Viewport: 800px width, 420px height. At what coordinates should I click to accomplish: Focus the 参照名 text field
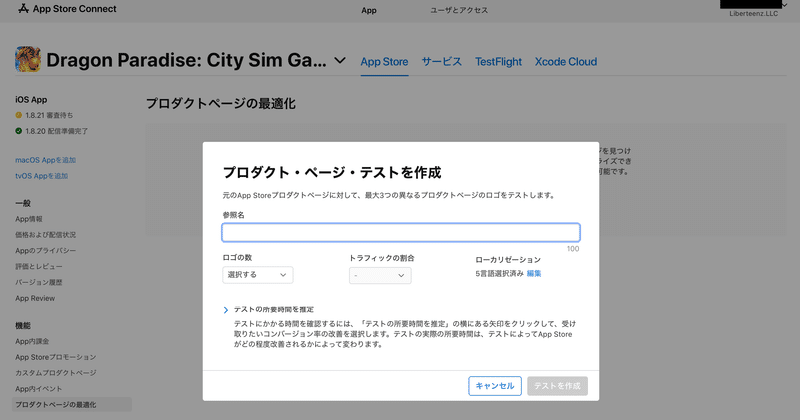[401, 233]
